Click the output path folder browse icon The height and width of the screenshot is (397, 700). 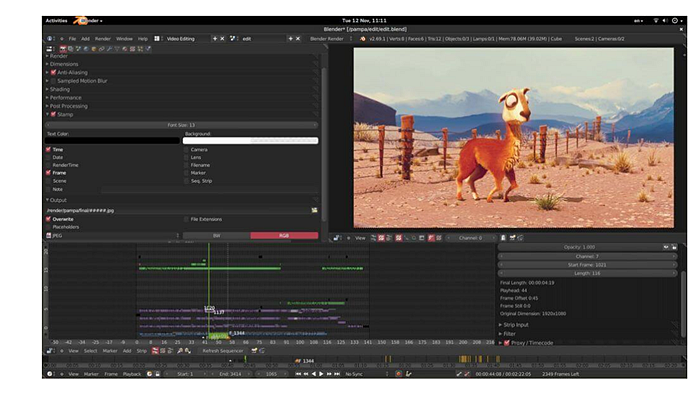pyautogui.click(x=314, y=210)
